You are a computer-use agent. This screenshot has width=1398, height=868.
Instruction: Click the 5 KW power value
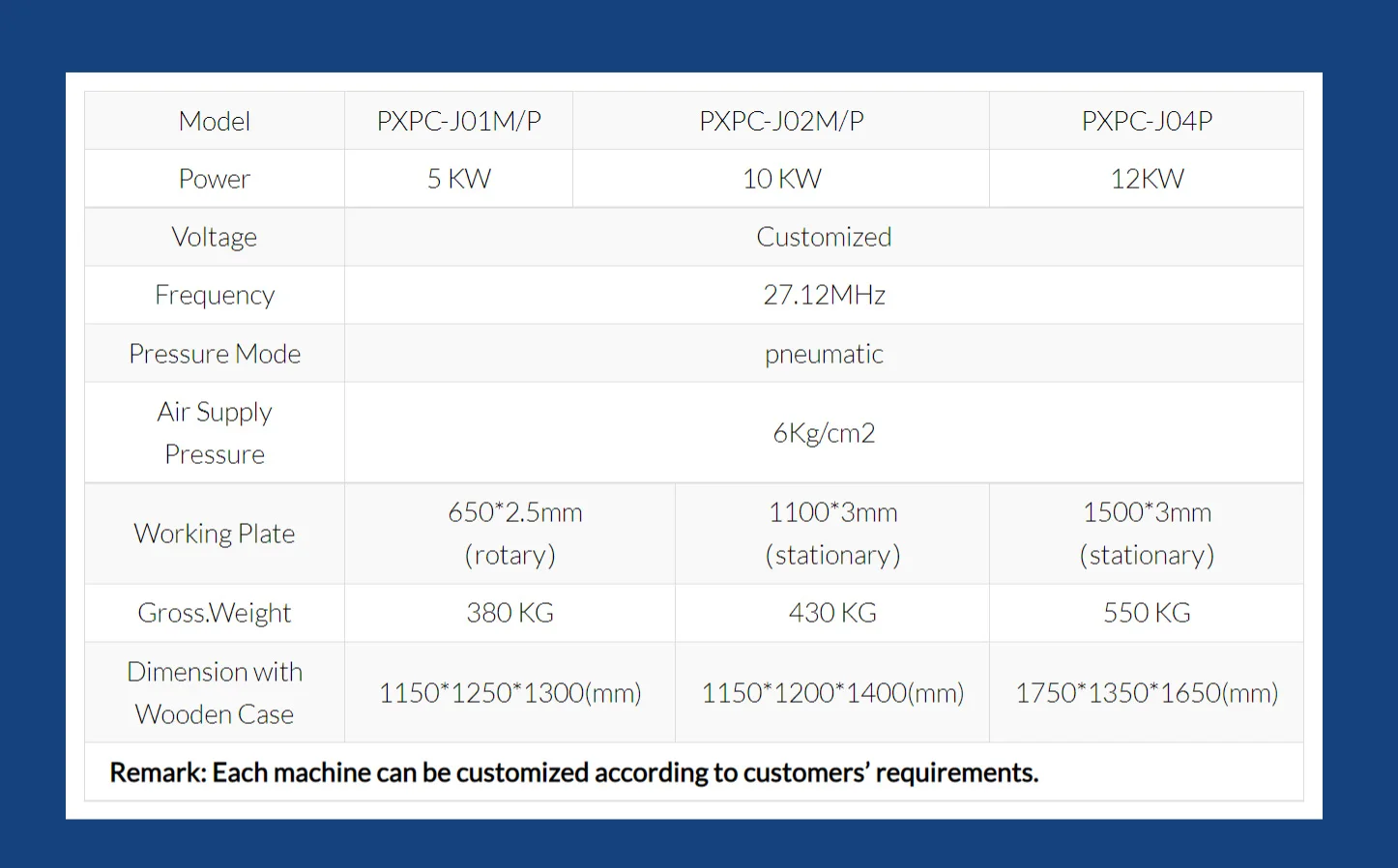pyautogui.click(x=459, y=179)
